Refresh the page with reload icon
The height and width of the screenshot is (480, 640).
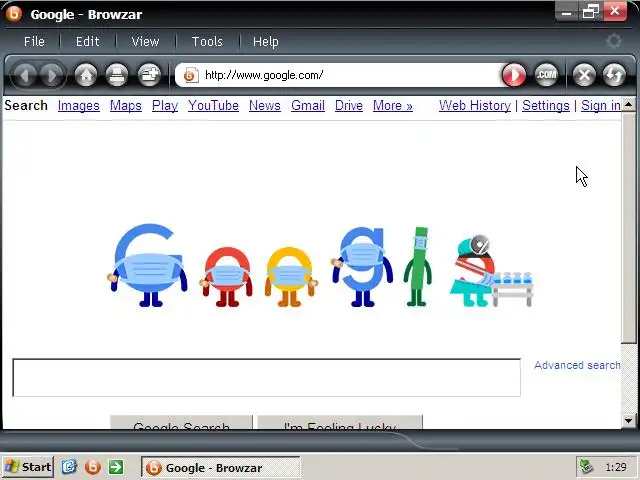(614, 75)
